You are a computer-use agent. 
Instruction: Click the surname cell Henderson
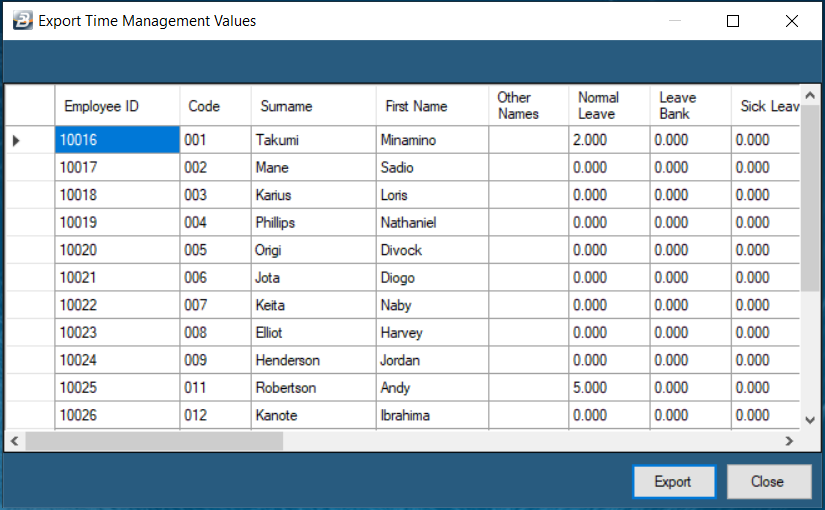(314, 360)
